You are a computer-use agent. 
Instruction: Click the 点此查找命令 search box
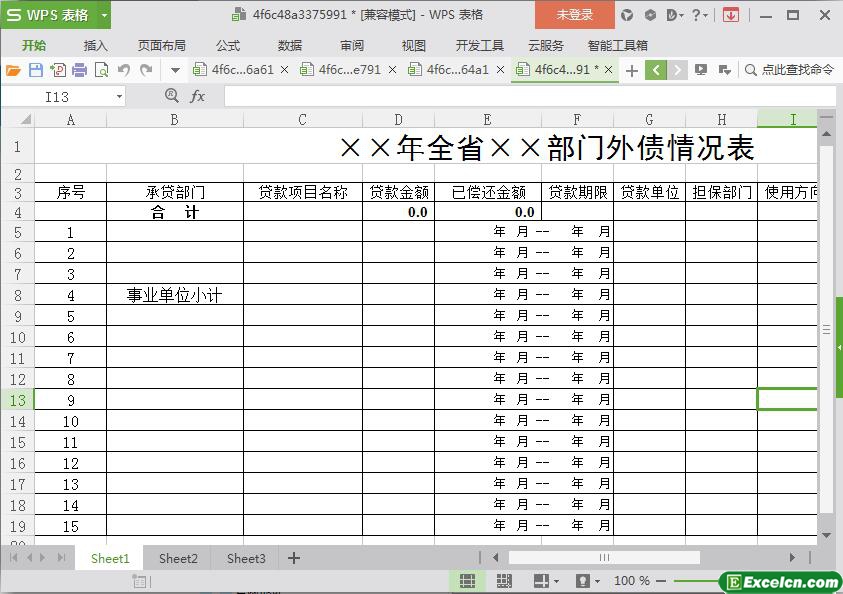[x=790, y=70]
